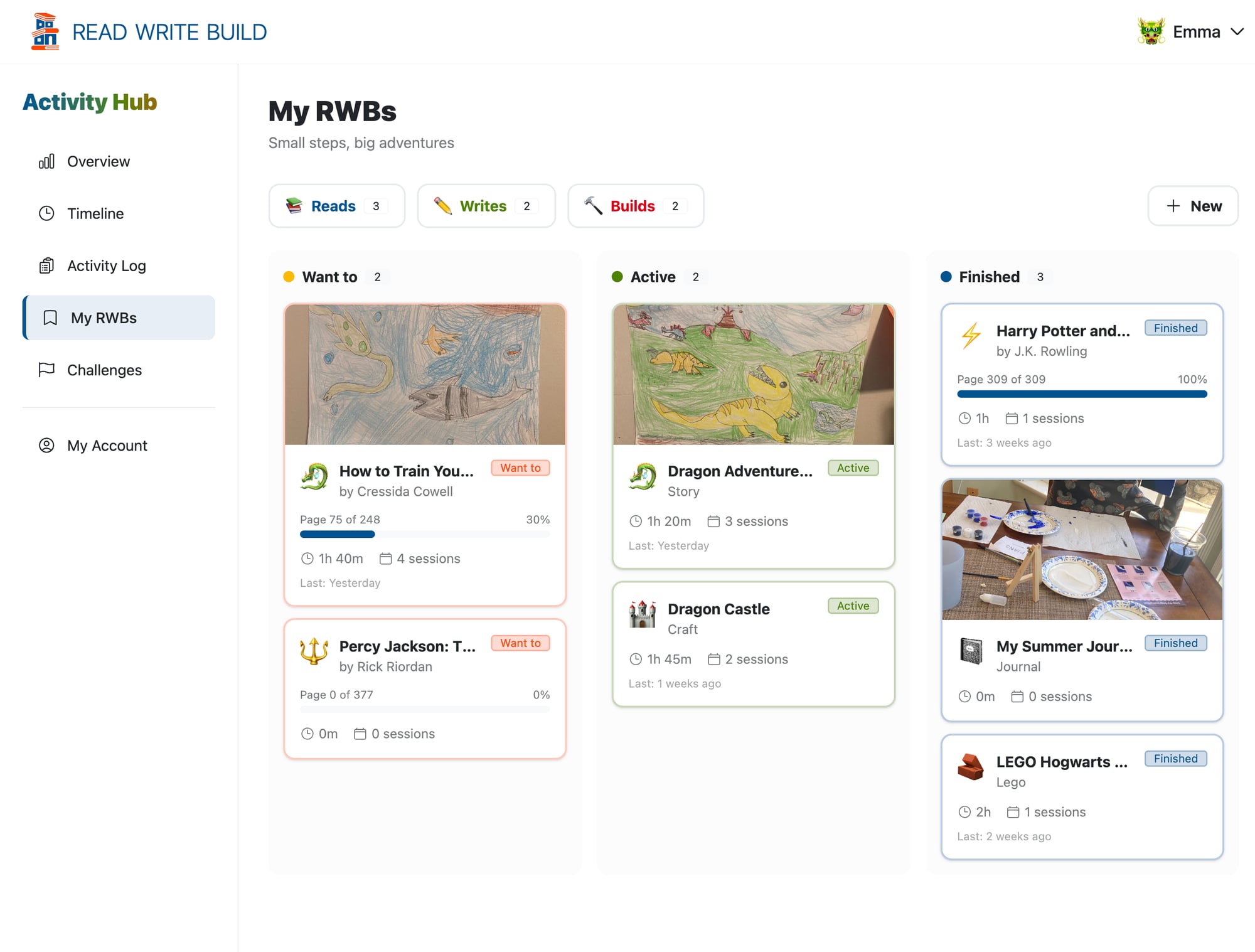
Task: Select the Timeline clock icon in sidebar
Action: coord(46,213)
